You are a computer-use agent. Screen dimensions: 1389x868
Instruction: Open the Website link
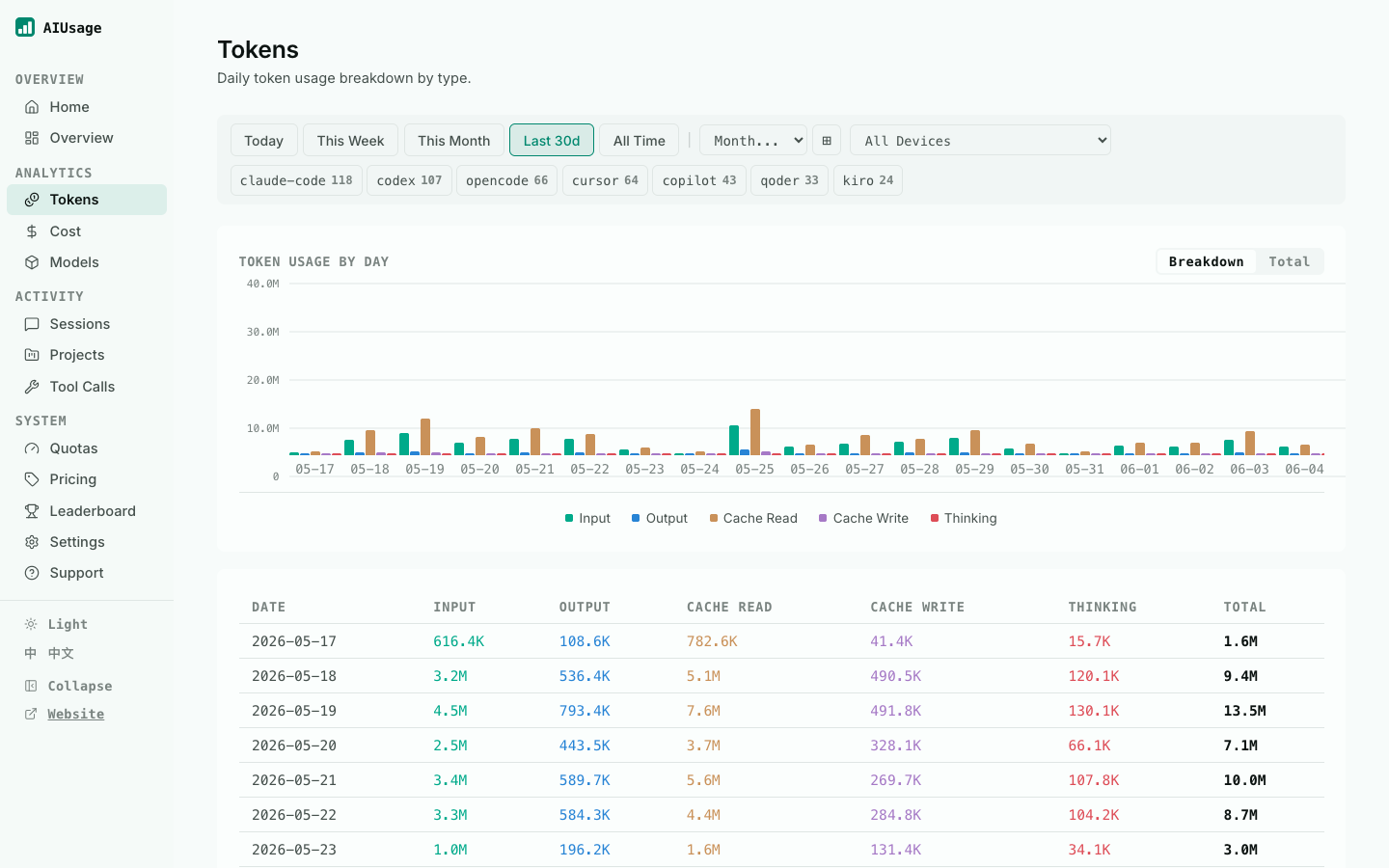click(x=76, y=714)
